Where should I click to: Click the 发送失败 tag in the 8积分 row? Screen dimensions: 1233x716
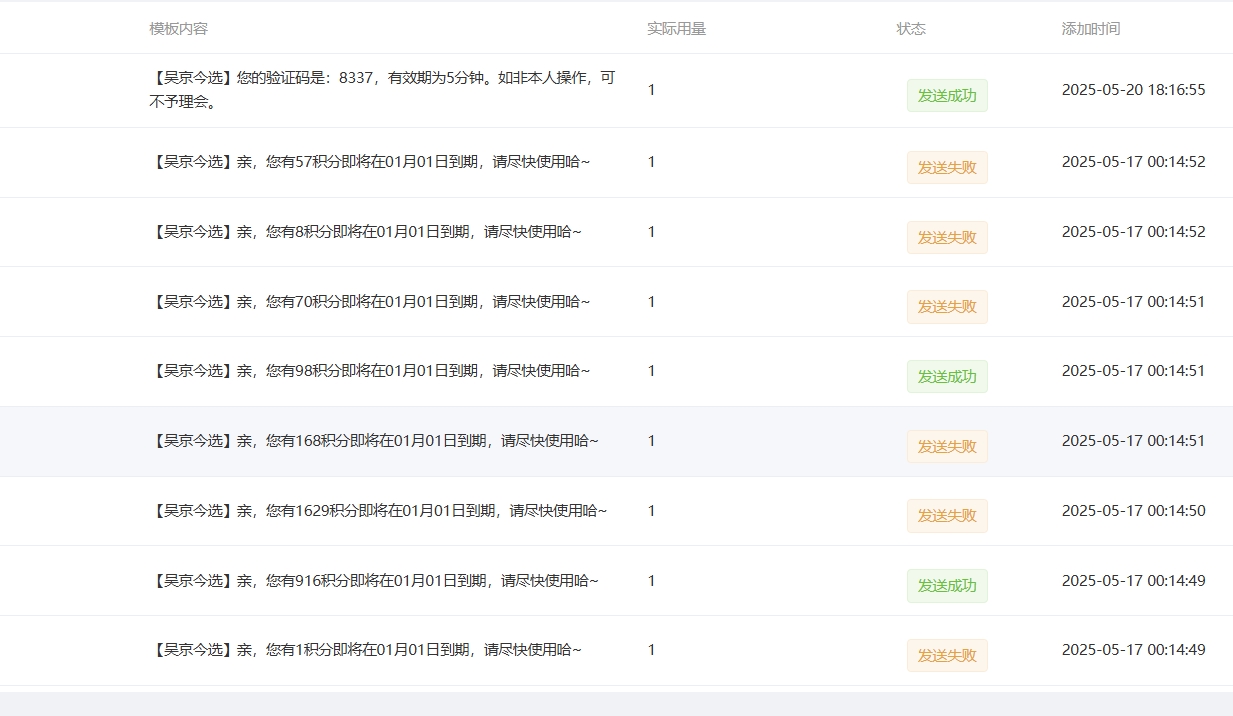click(x=947, y=238)
